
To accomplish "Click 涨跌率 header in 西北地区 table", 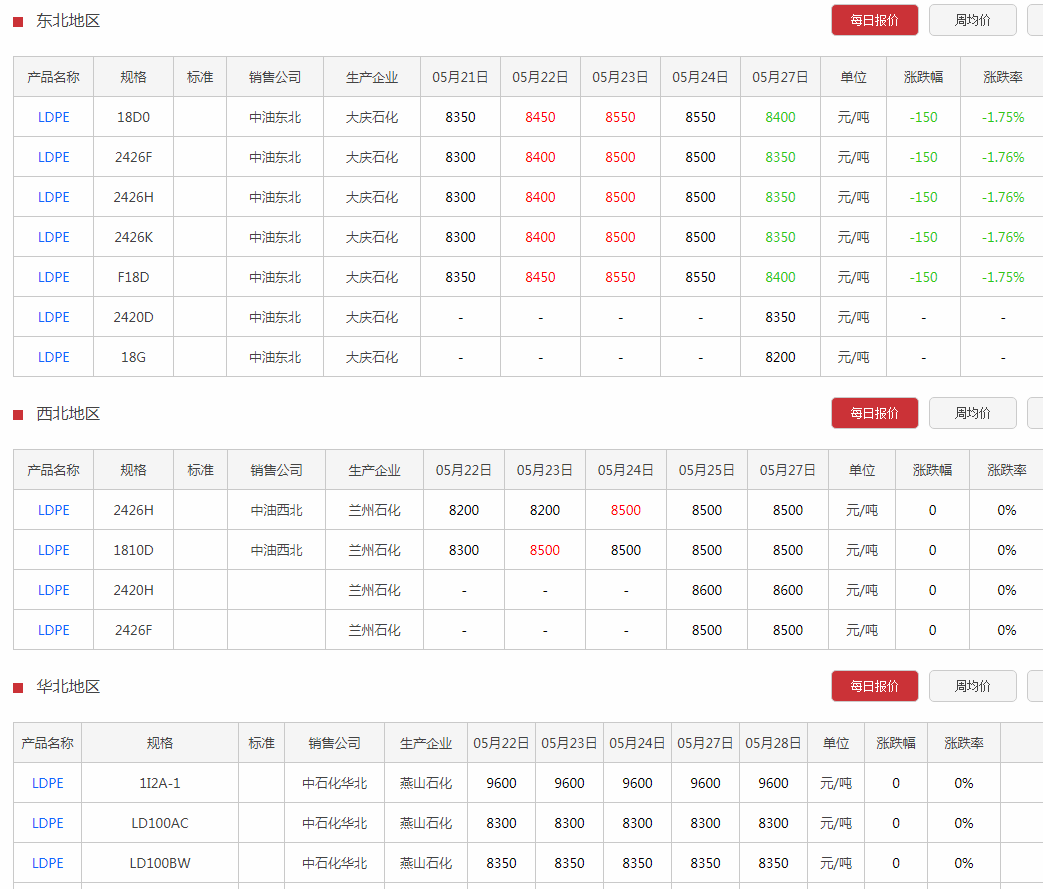I will coord(1006,470).
